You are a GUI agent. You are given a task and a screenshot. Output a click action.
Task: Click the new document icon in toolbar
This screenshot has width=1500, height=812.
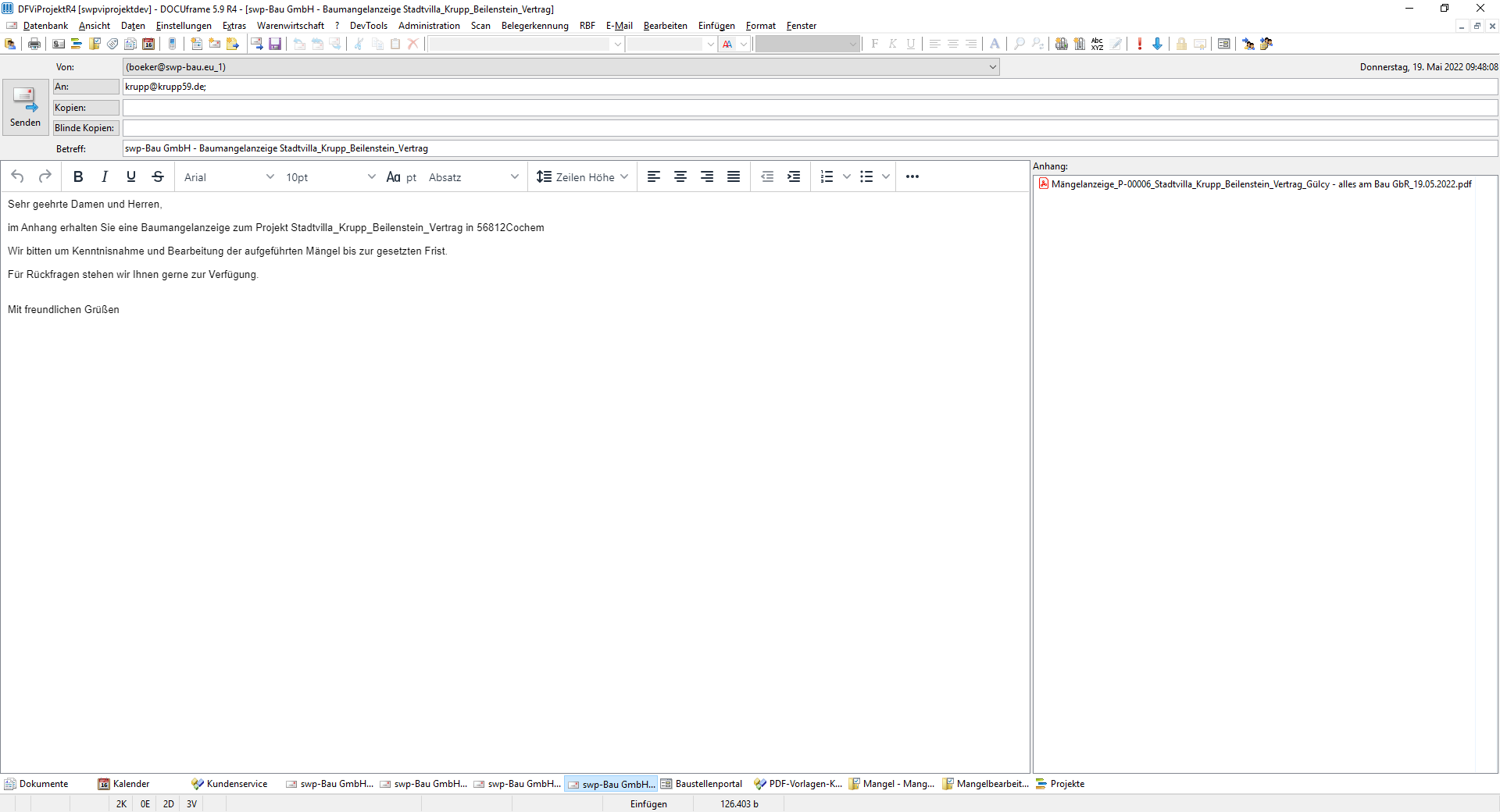coord(196,44)
